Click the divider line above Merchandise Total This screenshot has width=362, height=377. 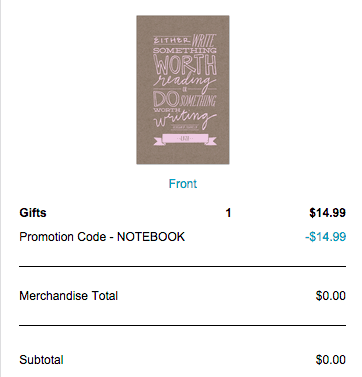click(182, 267)
